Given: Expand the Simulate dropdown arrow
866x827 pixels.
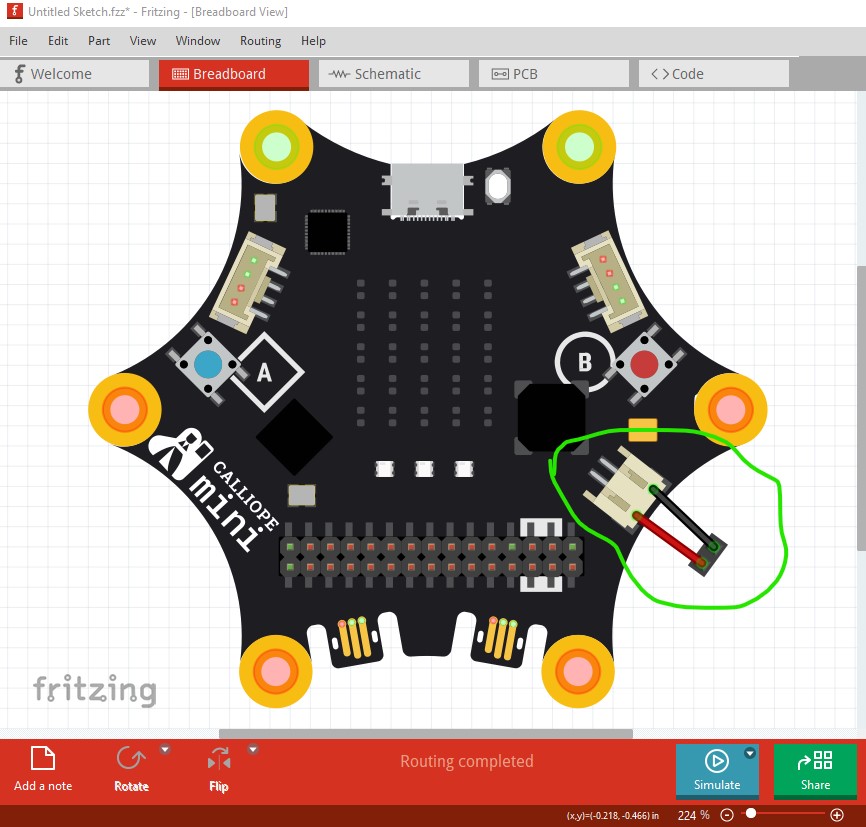Looking at the screenshot, I should click(749, 753).
